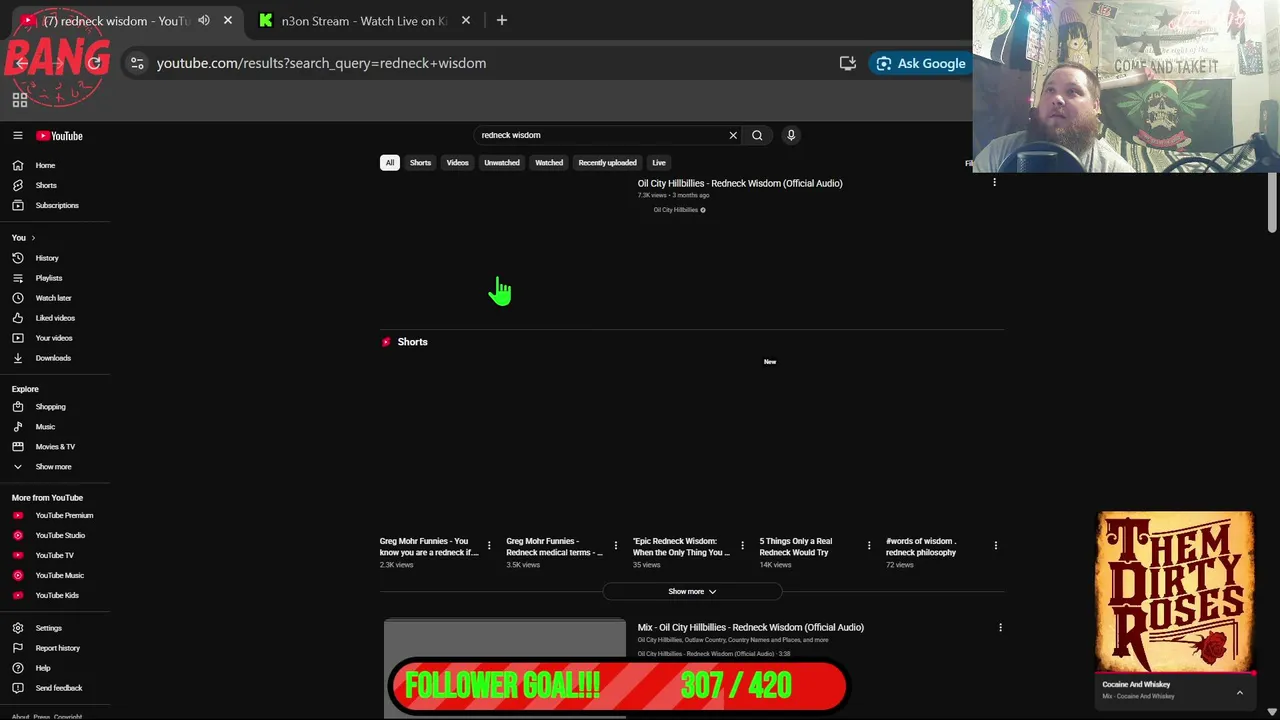Click the Ask Google button
This screenshot has height=720, width=1280.
(x=921, y=63)
